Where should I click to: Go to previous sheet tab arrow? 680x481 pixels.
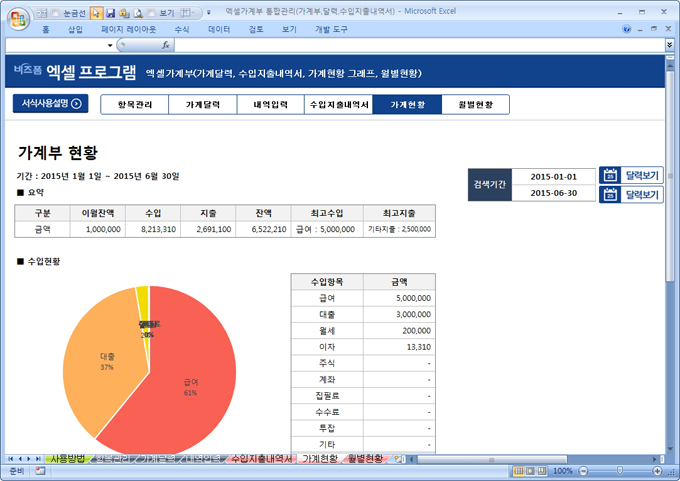tap(20, 458)
